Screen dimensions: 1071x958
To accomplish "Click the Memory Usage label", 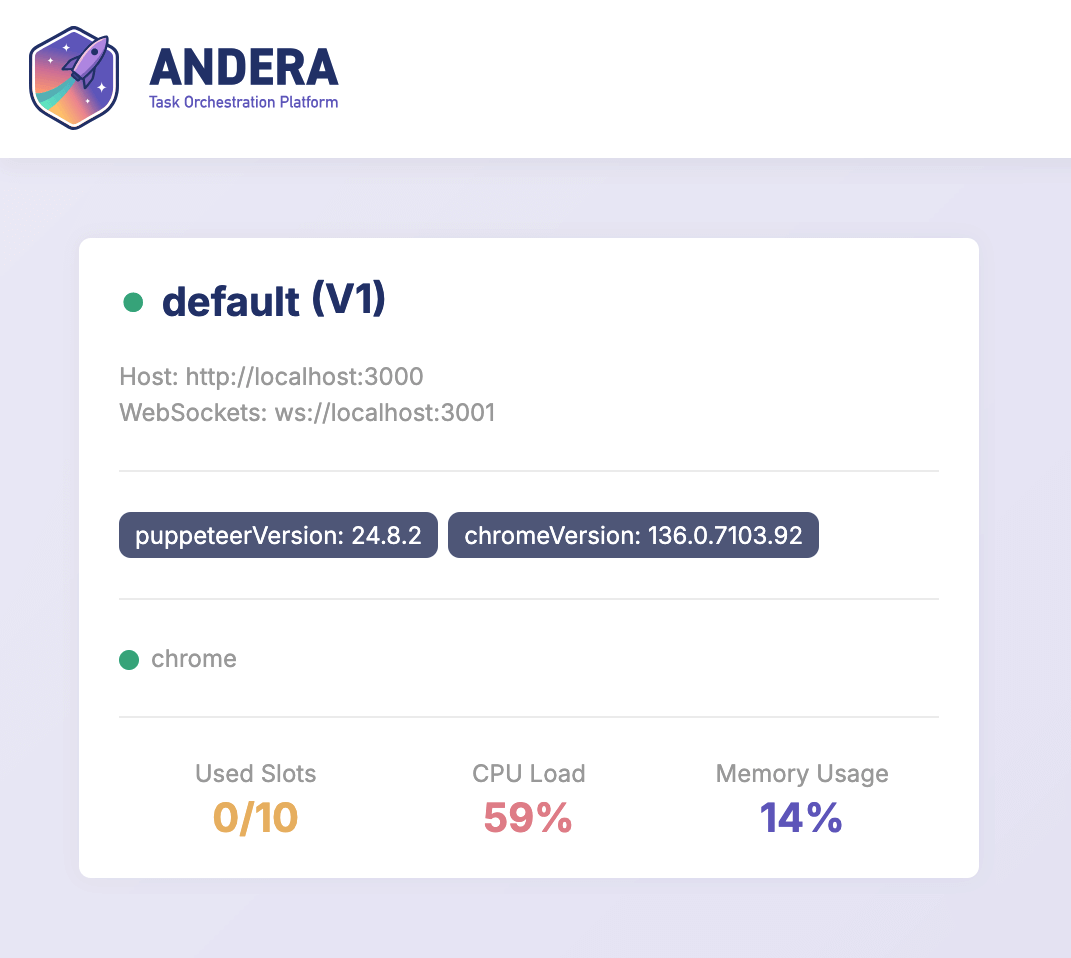I will [802, 773].
